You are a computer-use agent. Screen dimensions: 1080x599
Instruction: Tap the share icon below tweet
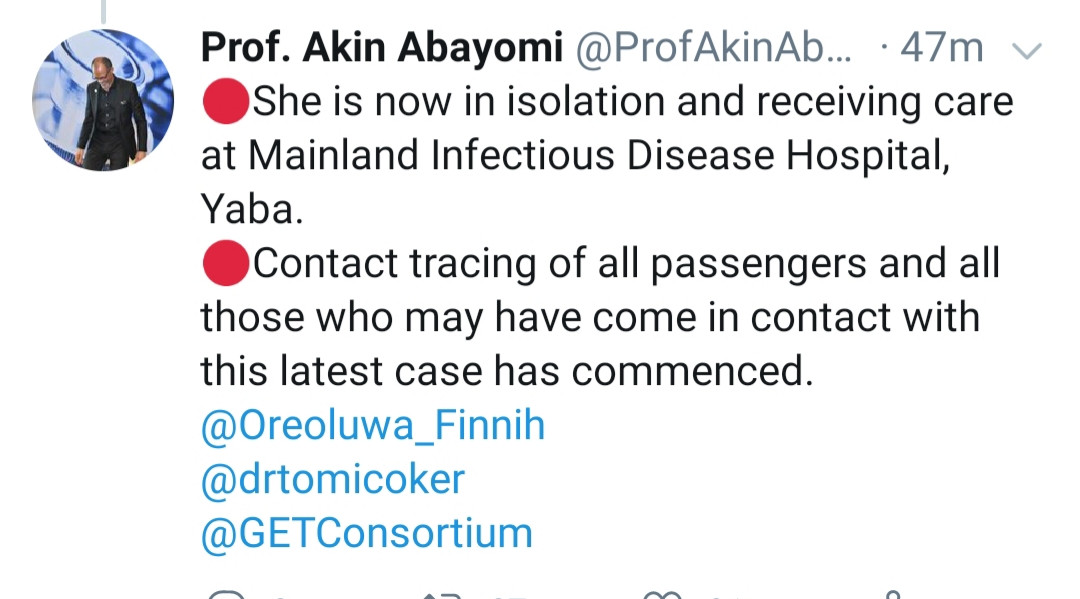coord(893,595)
